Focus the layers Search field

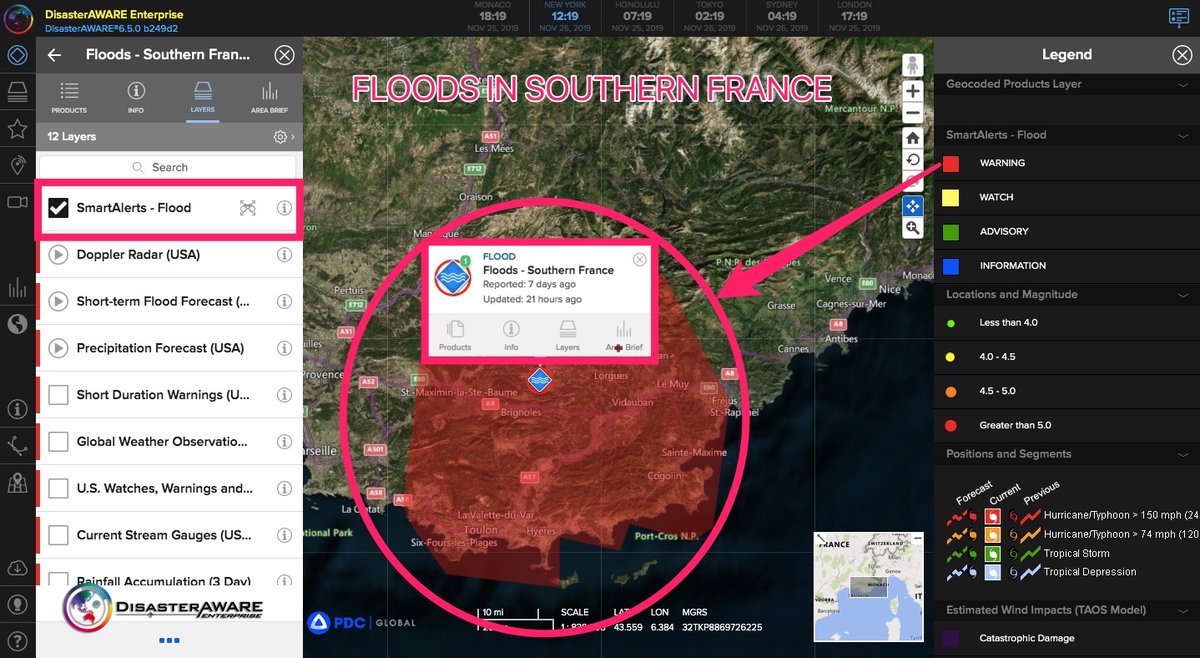168,167
